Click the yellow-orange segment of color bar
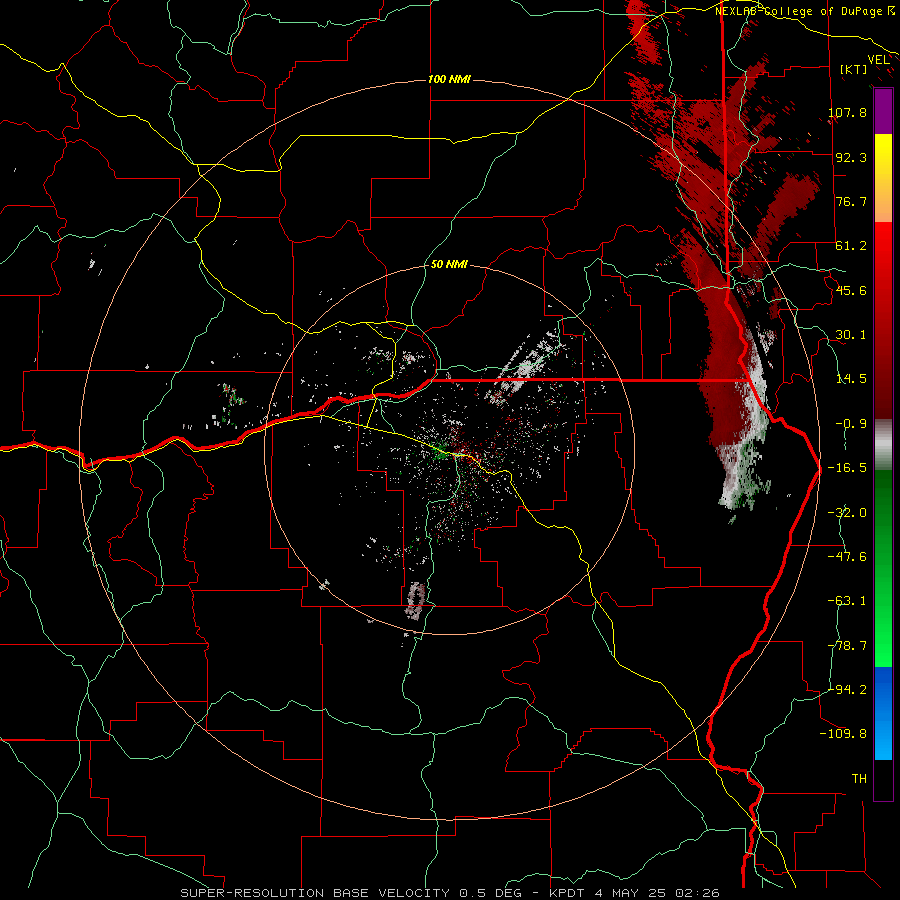900x900 pixels. tap(883, 178)
